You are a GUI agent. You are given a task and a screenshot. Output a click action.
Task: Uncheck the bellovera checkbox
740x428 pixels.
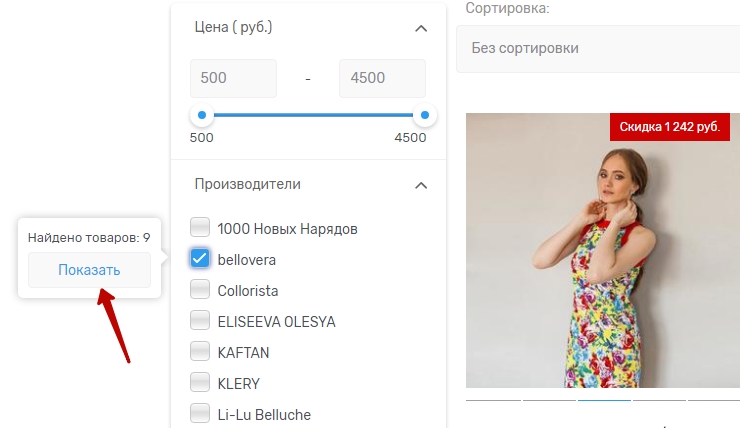(200, 259)
